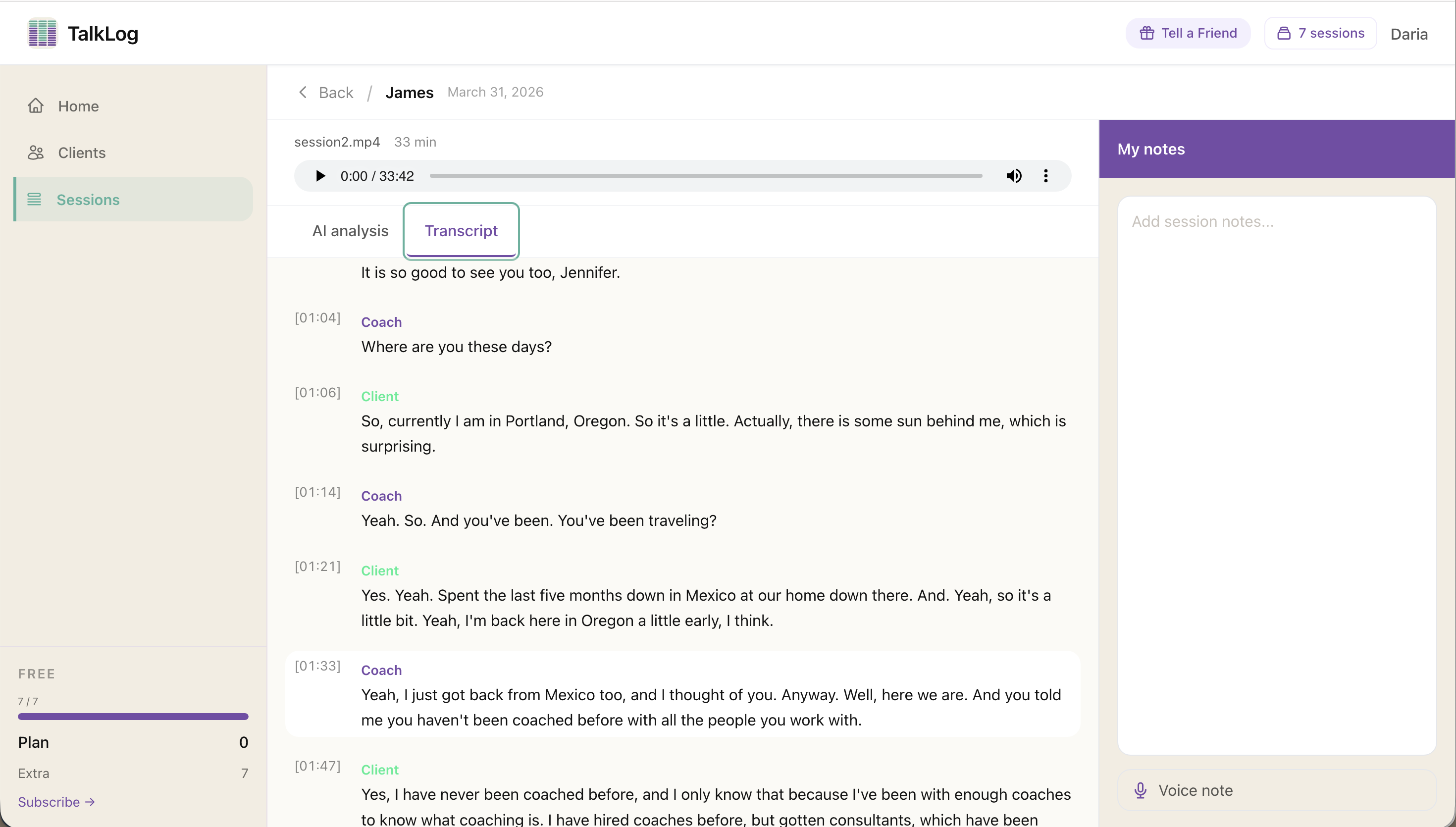Open client James from the breadcrumb

tap(410, 92)
